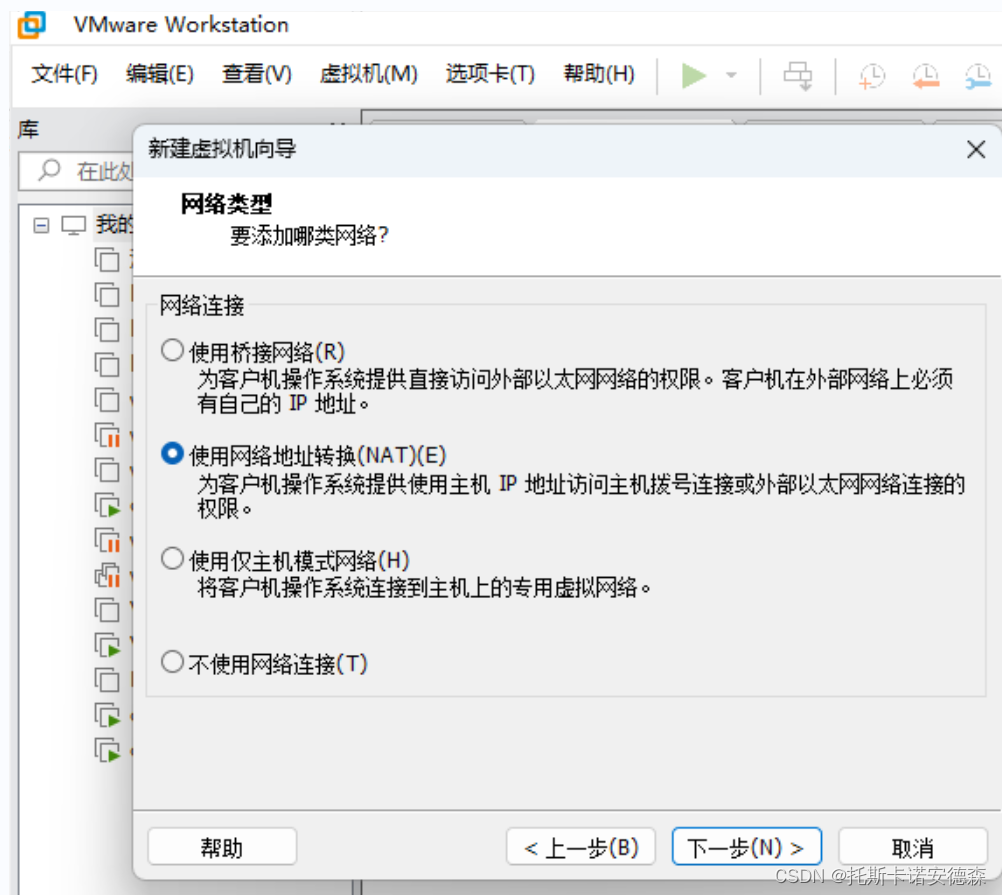This screenshot has height=895, width=1002.
Task: Click the 要添加哪类网络? text
Action: pos(309,236)
